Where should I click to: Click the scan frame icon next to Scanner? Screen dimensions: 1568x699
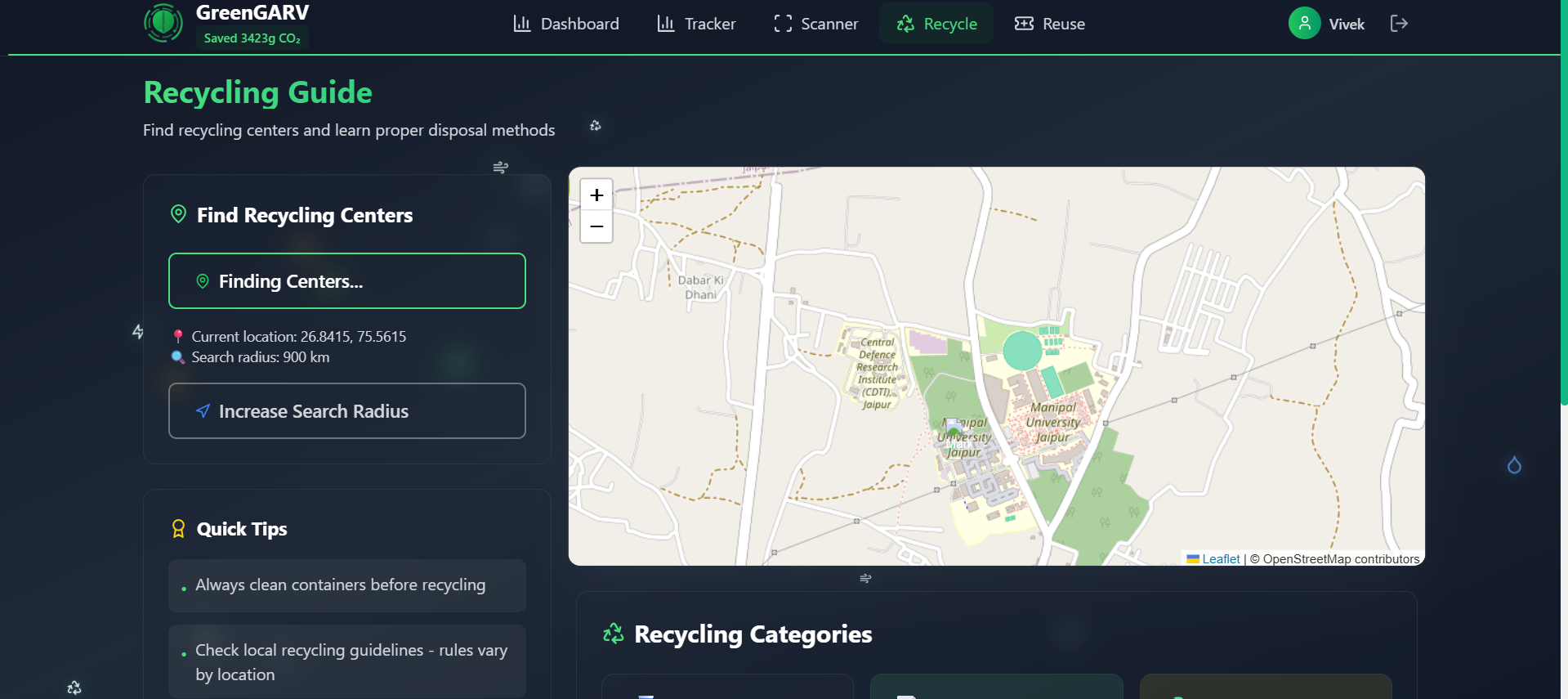pos(783,24)
